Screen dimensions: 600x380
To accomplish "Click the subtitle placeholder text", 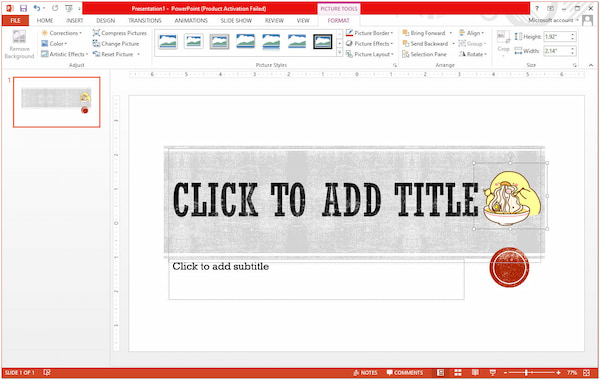I will click(x=220, y=266).
